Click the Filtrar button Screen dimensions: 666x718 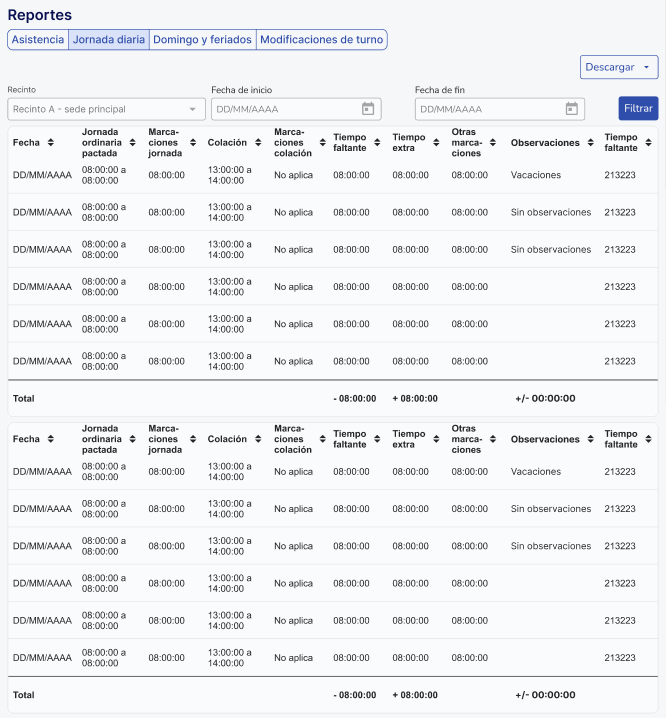coord(638,108)
